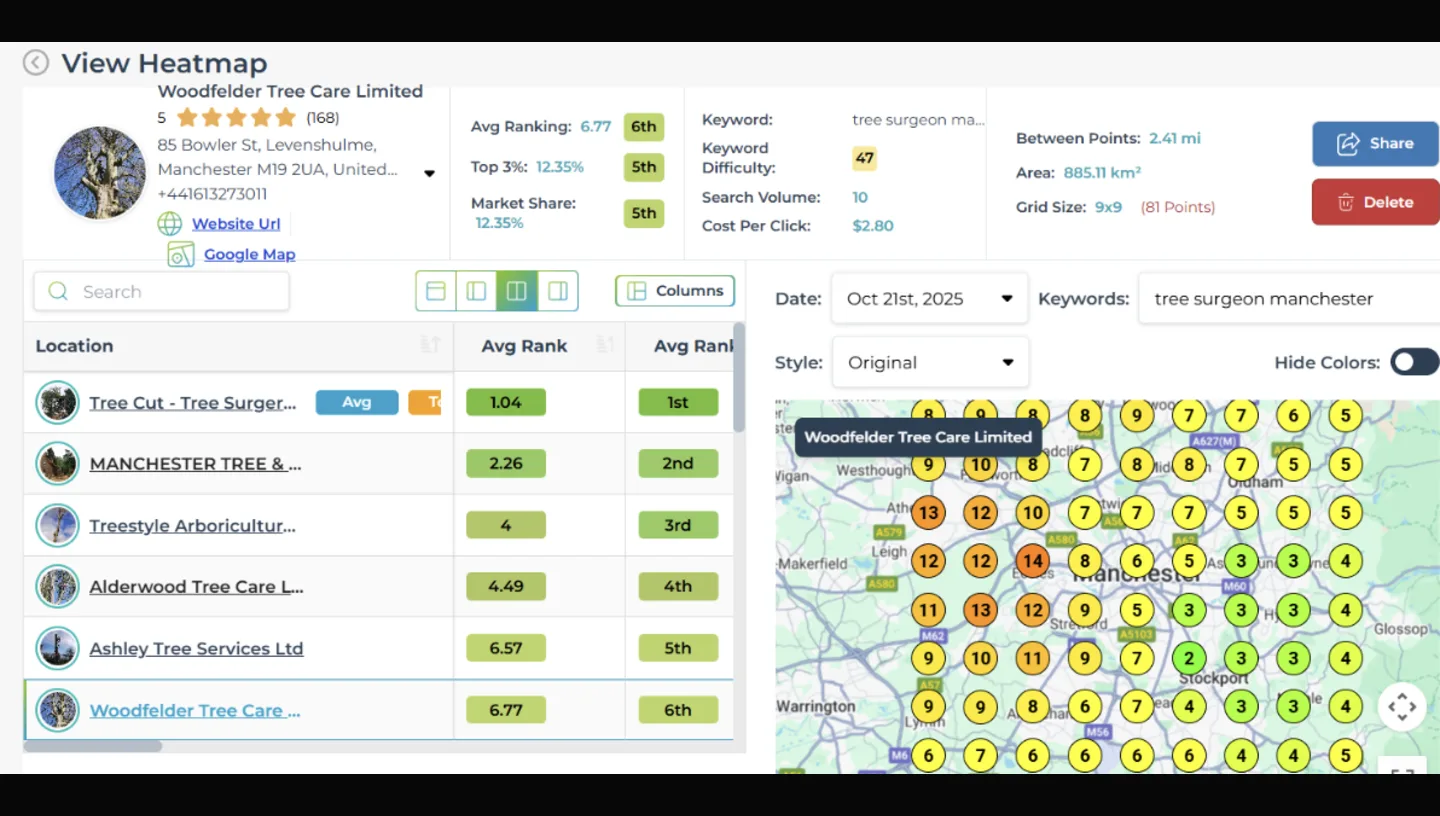Open the Google Map link
The image size is (1440, 816).
[x=250, y=254]
